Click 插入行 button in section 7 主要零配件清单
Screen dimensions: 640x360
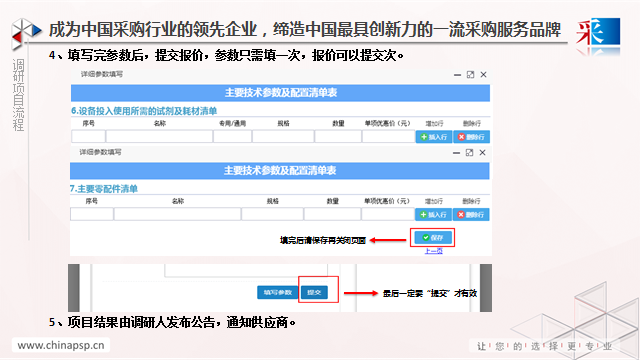tap(433, 215)
